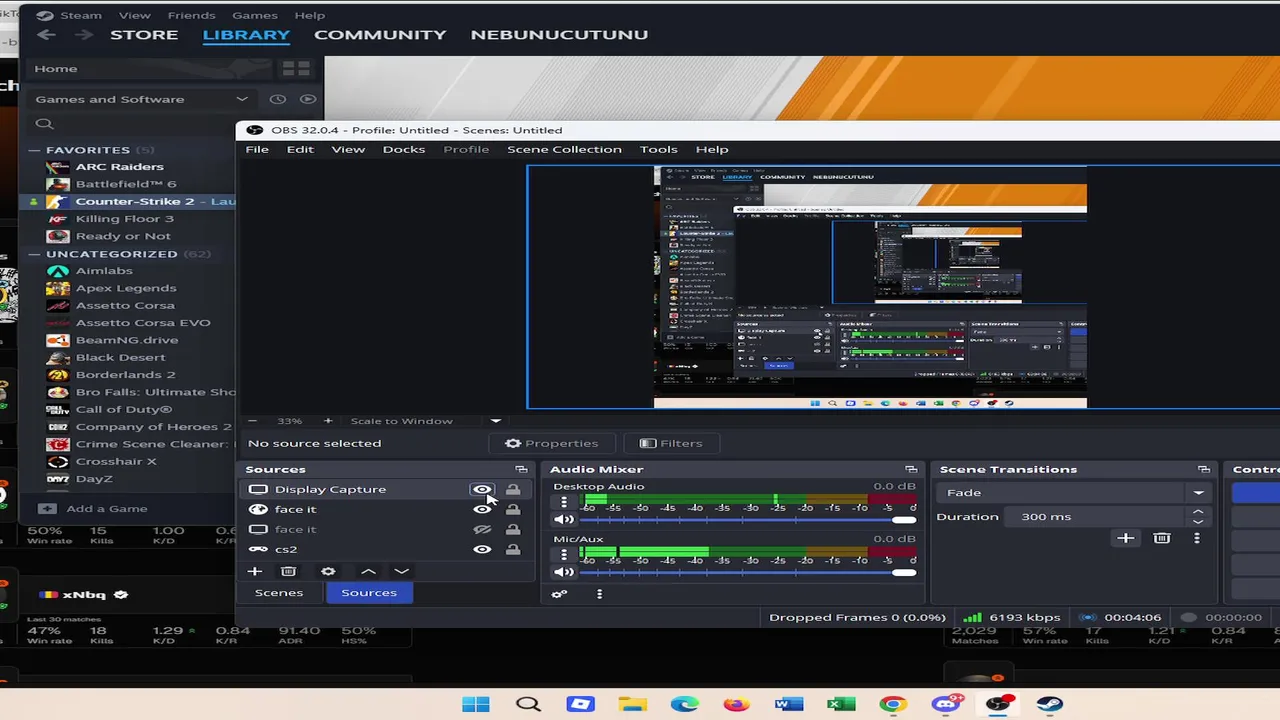Hide the Display Capture source

(482, 489)
